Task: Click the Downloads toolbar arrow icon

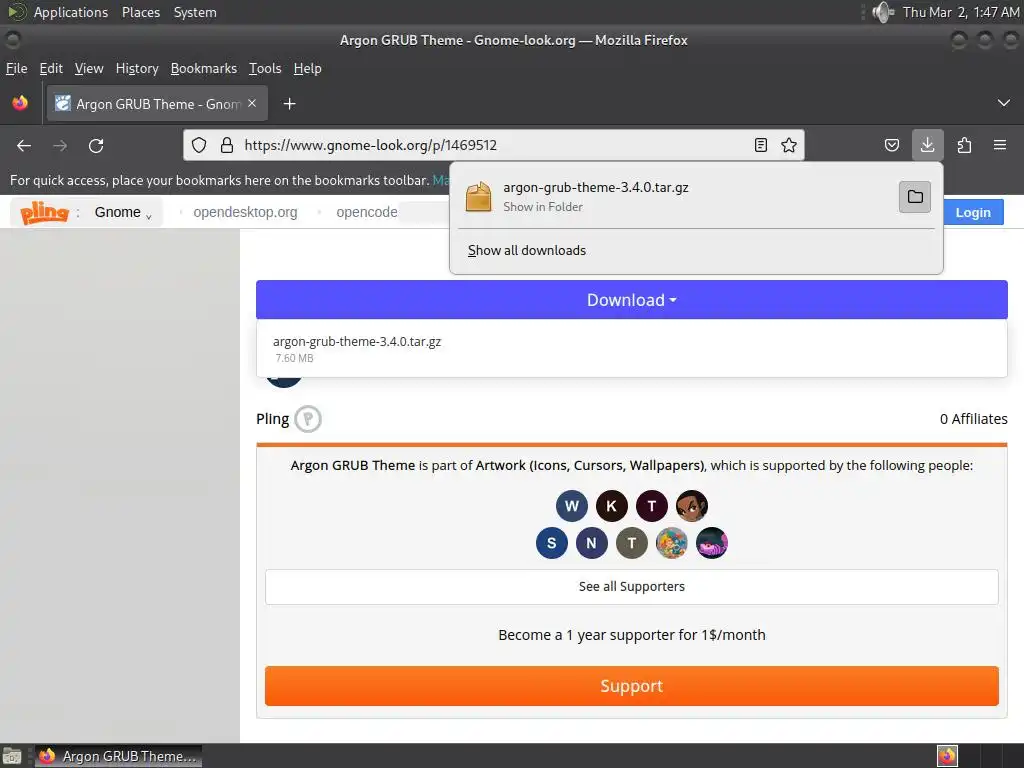Action: tap(927, 145)
